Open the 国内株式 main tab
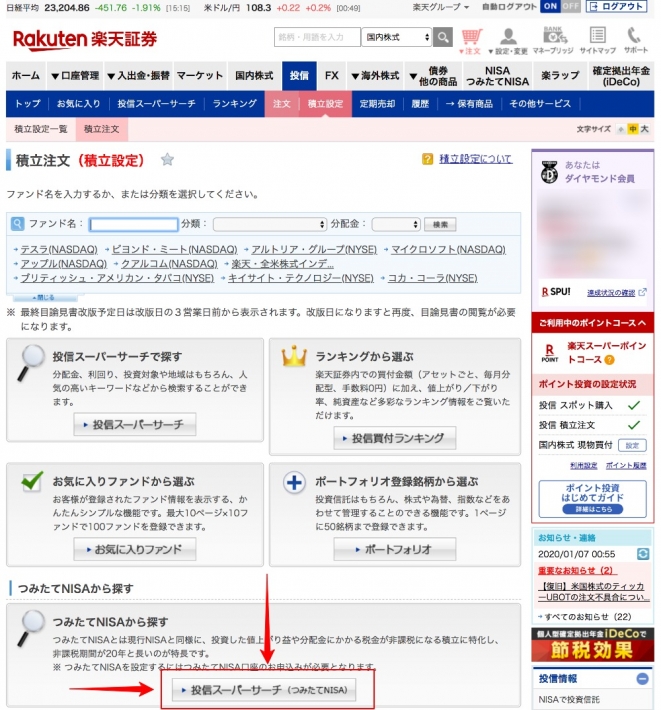 [254, 76]
